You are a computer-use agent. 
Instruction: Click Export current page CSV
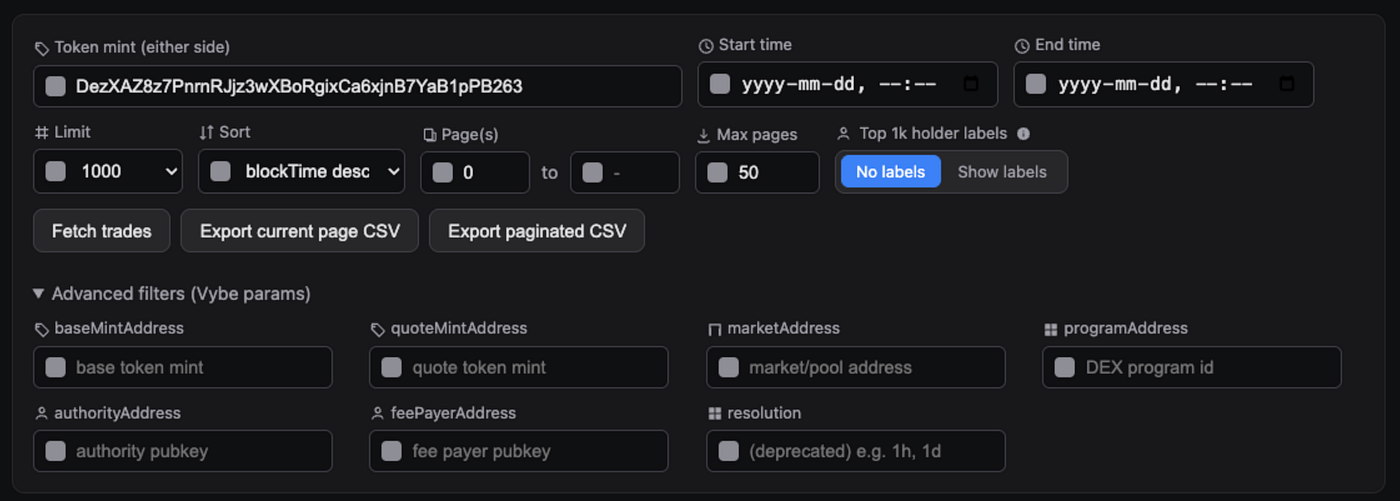(300, 231)
